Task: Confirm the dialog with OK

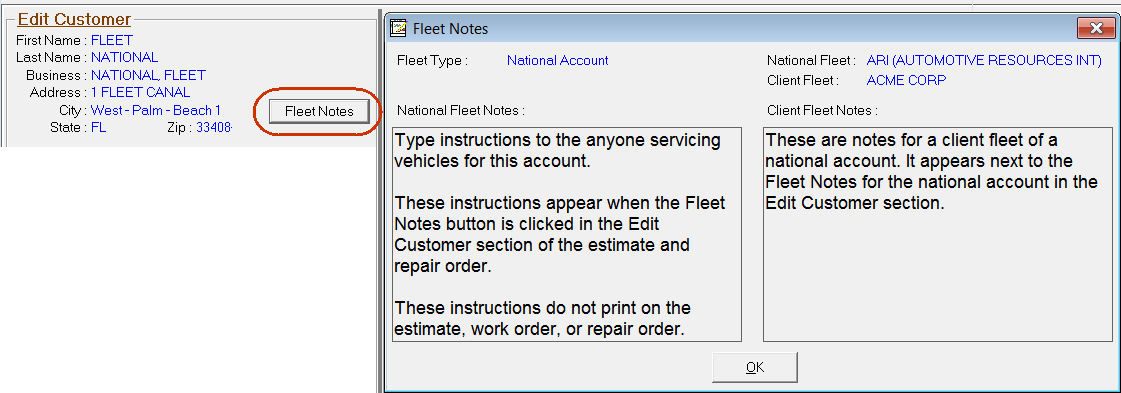Action: point(755,367)
